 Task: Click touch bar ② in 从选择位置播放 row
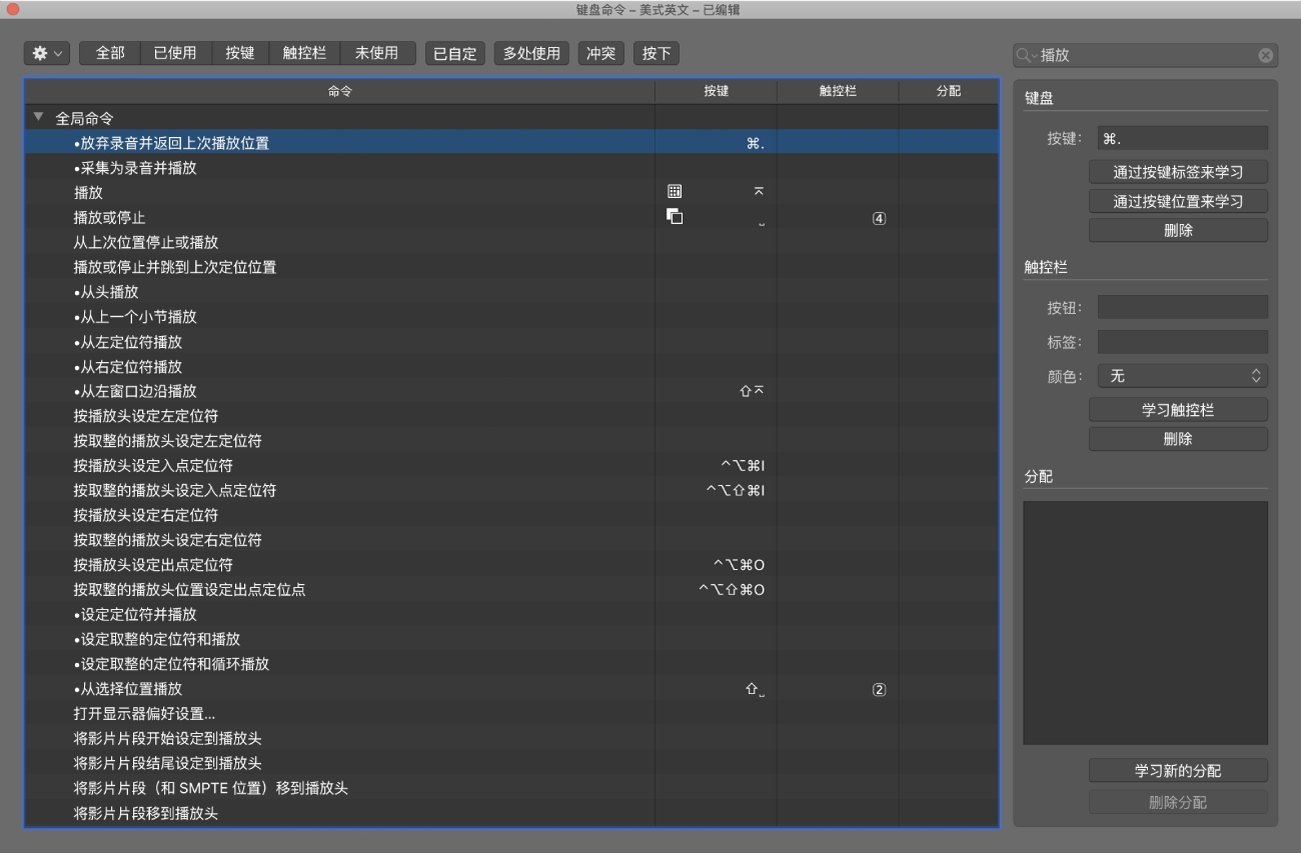(x=879, y=690)
